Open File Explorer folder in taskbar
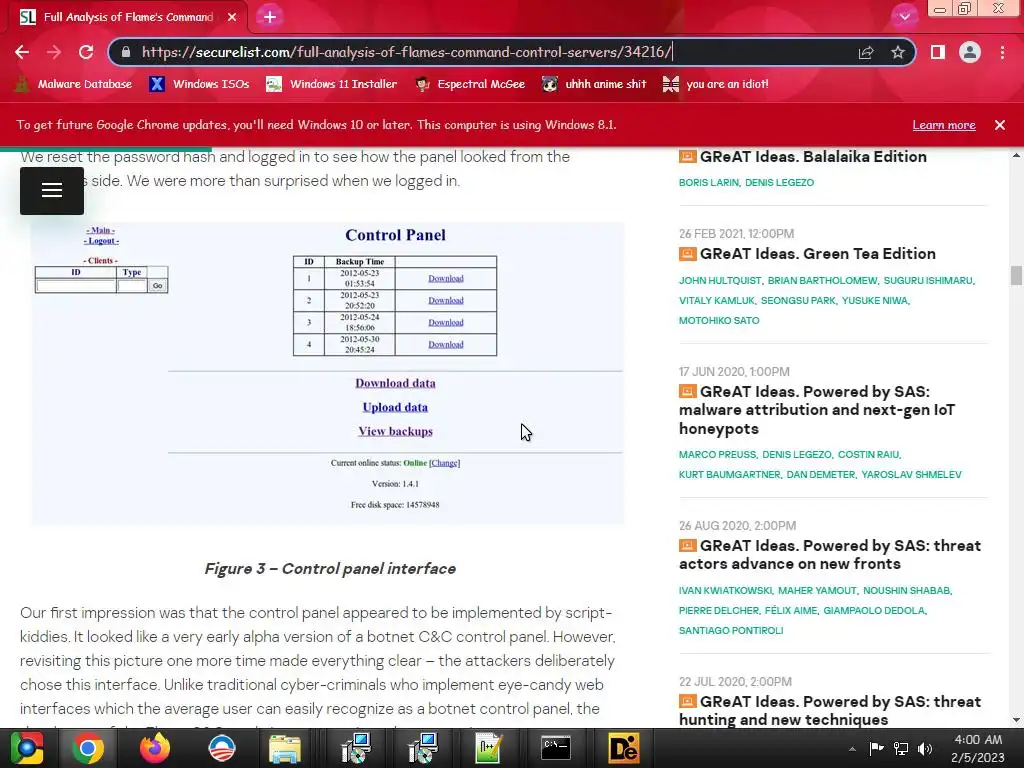This screenshot has width=1024, height=768. point(285,748)
